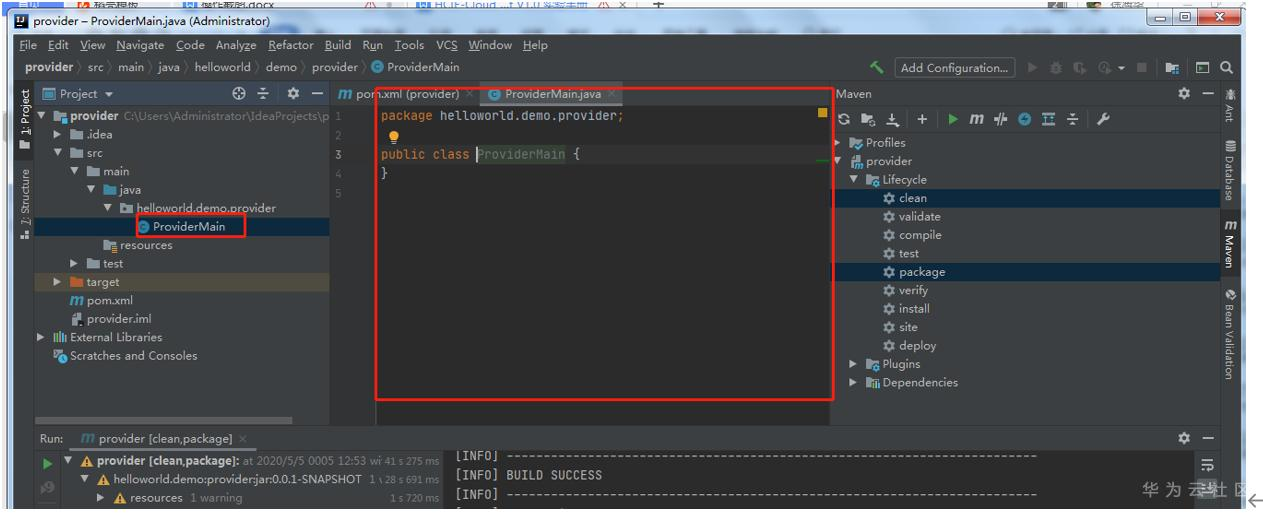This screenshot has width=1263, height=515.
Task: Collapse all in the Project panel
Action: pos(264,93)
